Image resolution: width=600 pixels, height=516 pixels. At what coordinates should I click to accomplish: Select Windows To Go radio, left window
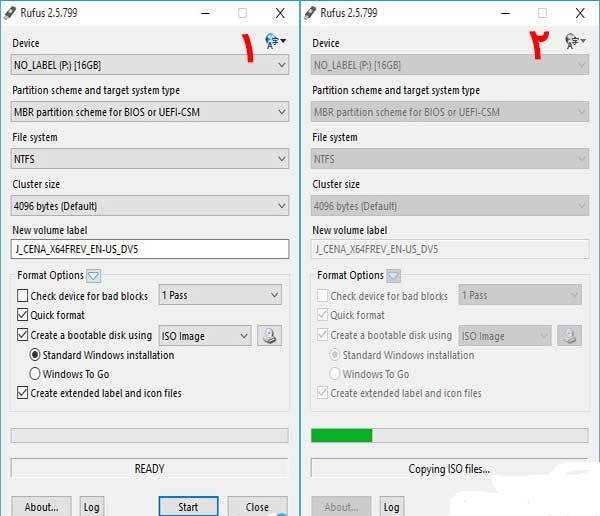35,374
